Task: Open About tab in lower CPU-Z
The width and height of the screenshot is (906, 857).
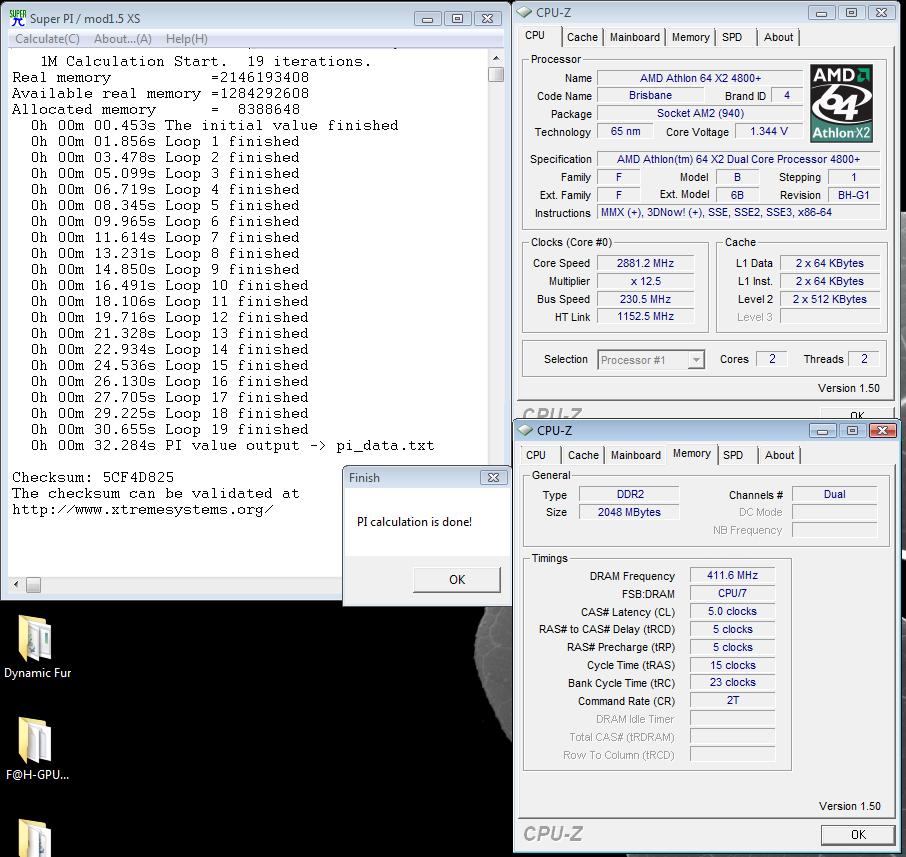Action: click(779, 455)
